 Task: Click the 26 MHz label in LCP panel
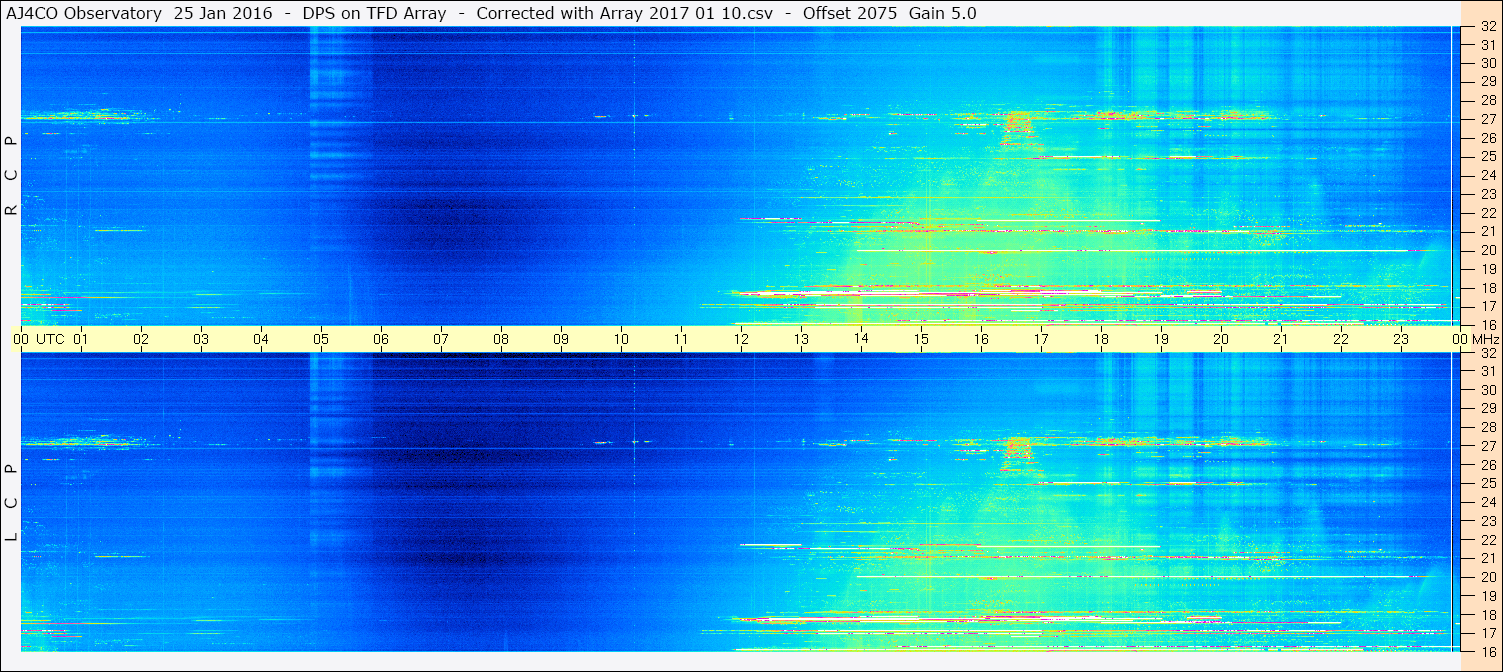[1487, 465]
